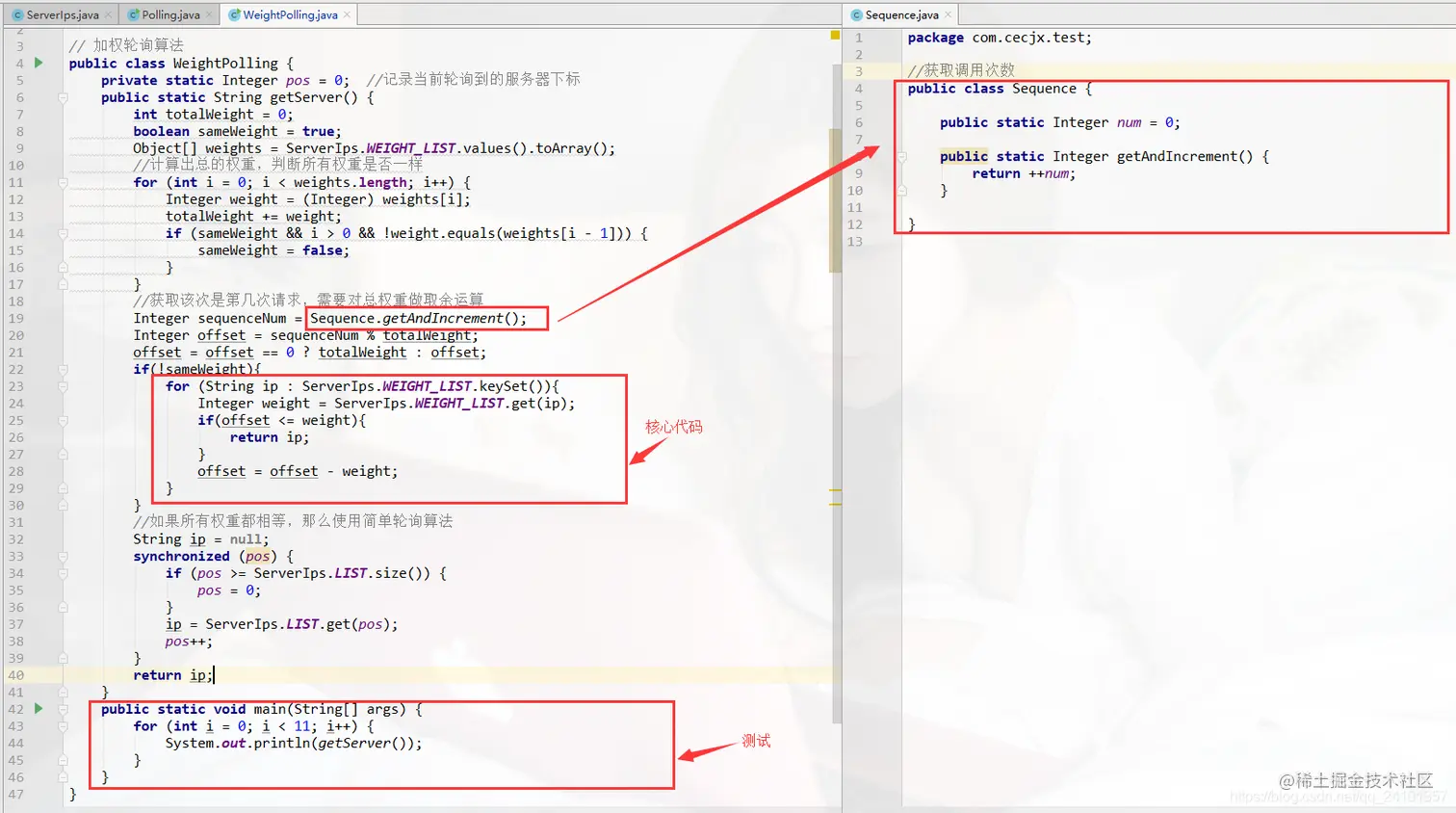Click the class icon on Sequence.java tab
Screen dimensions: 1456x813
click(856, 14)
